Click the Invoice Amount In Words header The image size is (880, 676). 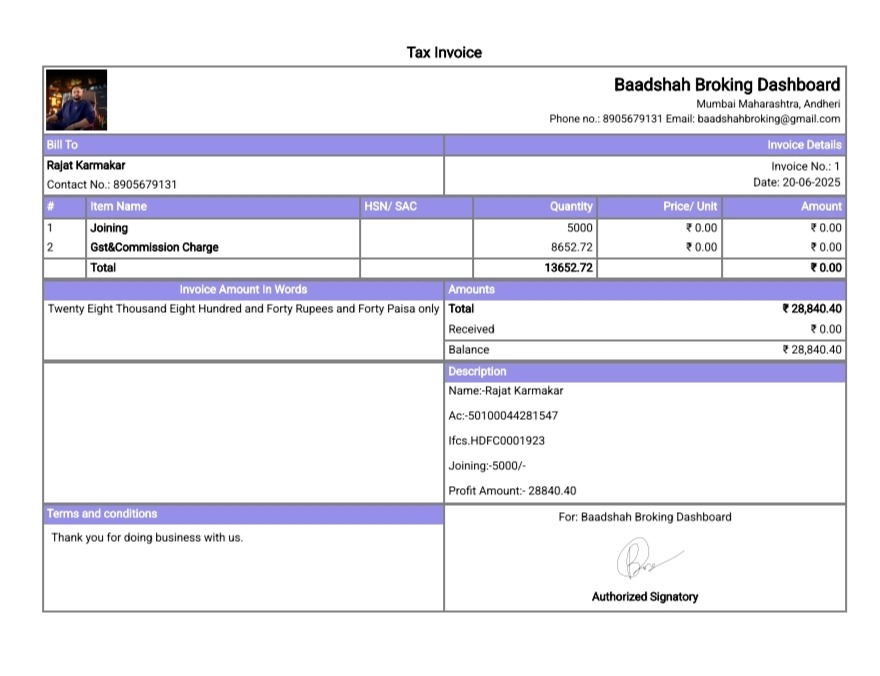pos(243,289)
